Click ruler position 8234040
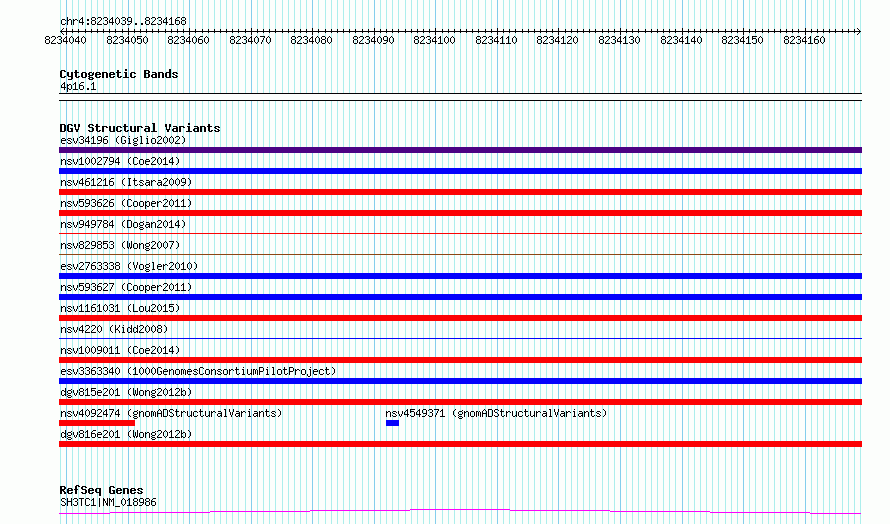The width and height of the screenshot is (890, 524). [65, 40]
